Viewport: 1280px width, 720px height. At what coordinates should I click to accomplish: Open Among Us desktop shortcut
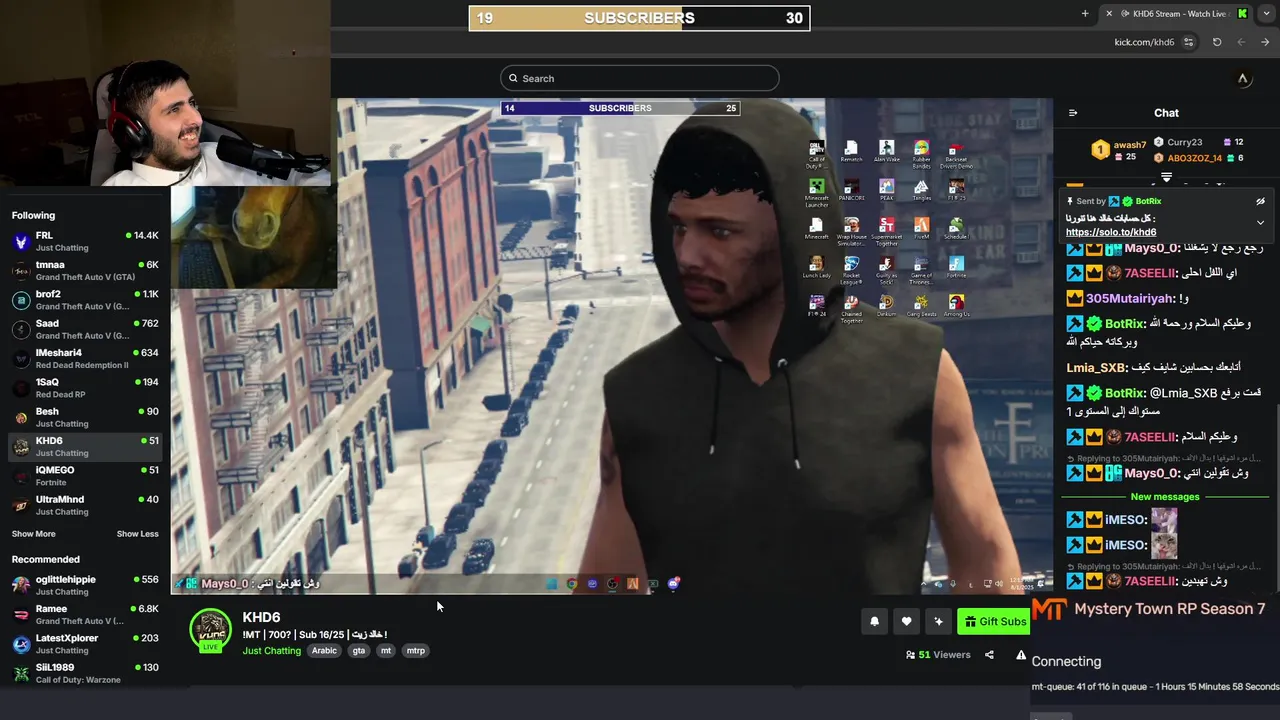956,305
